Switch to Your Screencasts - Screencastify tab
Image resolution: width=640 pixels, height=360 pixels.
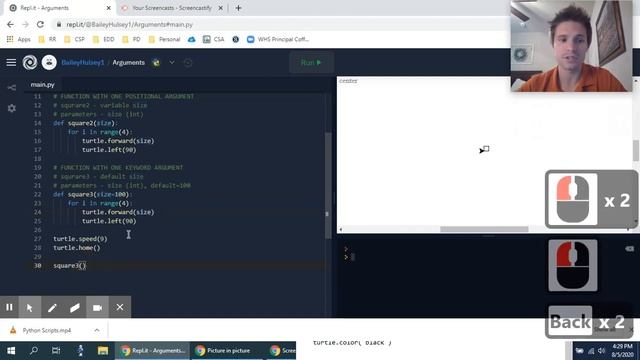[171, 8]
